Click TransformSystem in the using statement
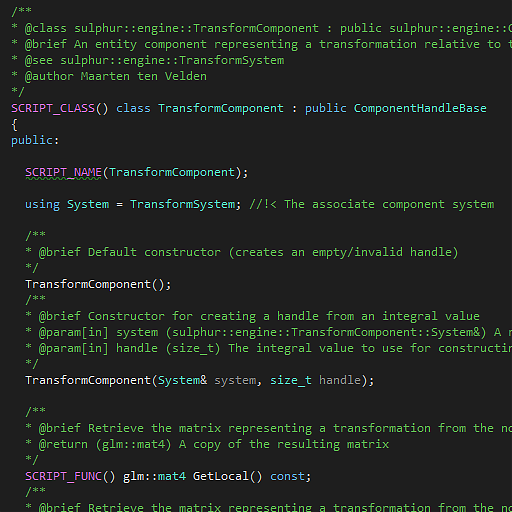The width and height of the screenshot is (512, 512). point(183,204)
